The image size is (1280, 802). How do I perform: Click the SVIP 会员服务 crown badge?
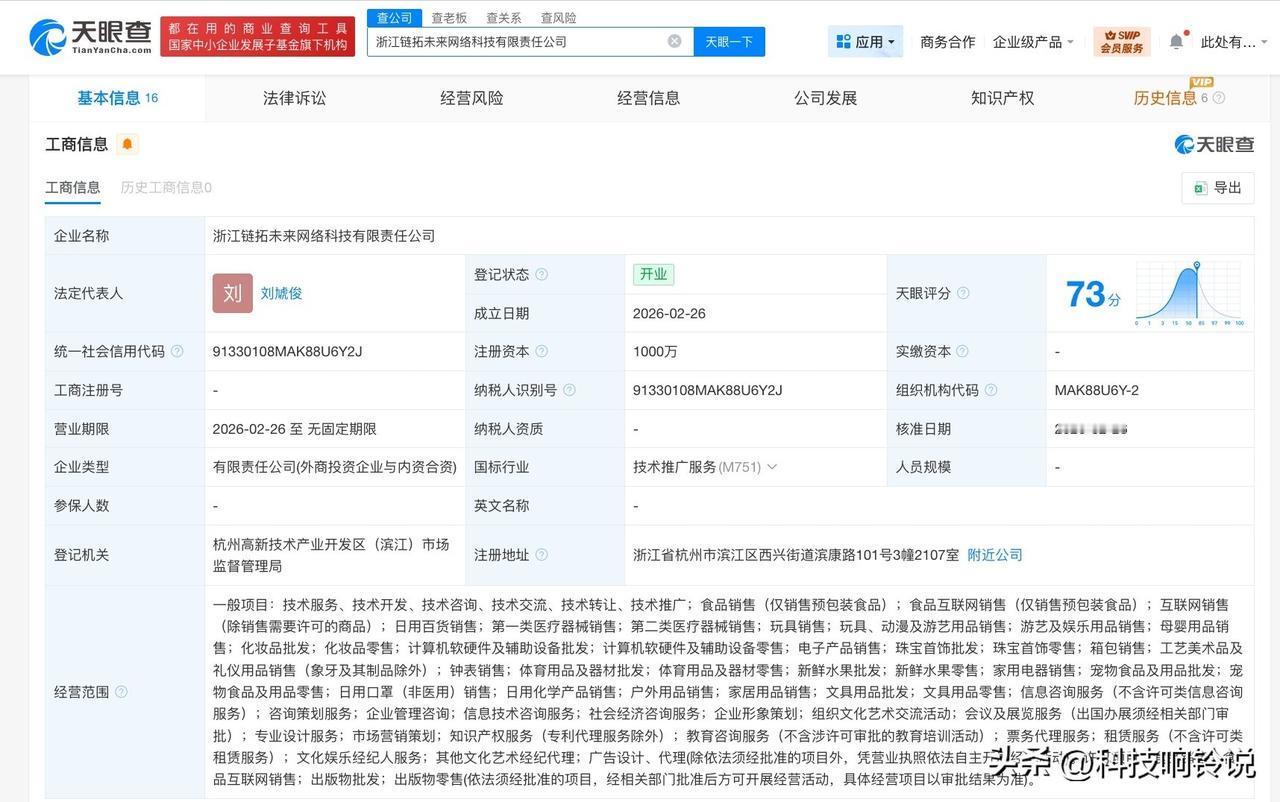(x=1122, y=42)
